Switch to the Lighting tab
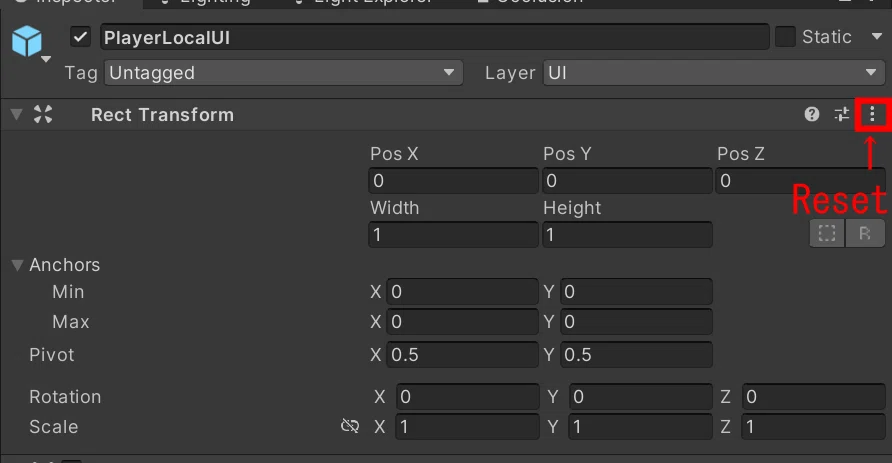Viewport: 892px width, 463px height. point(207,2)
